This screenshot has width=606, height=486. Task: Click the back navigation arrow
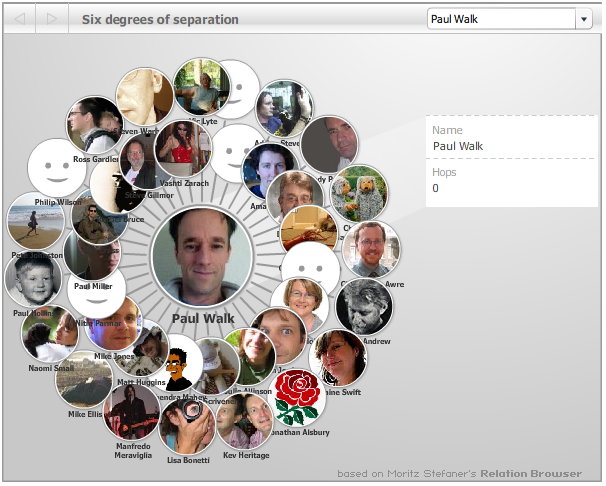(20, 18)
